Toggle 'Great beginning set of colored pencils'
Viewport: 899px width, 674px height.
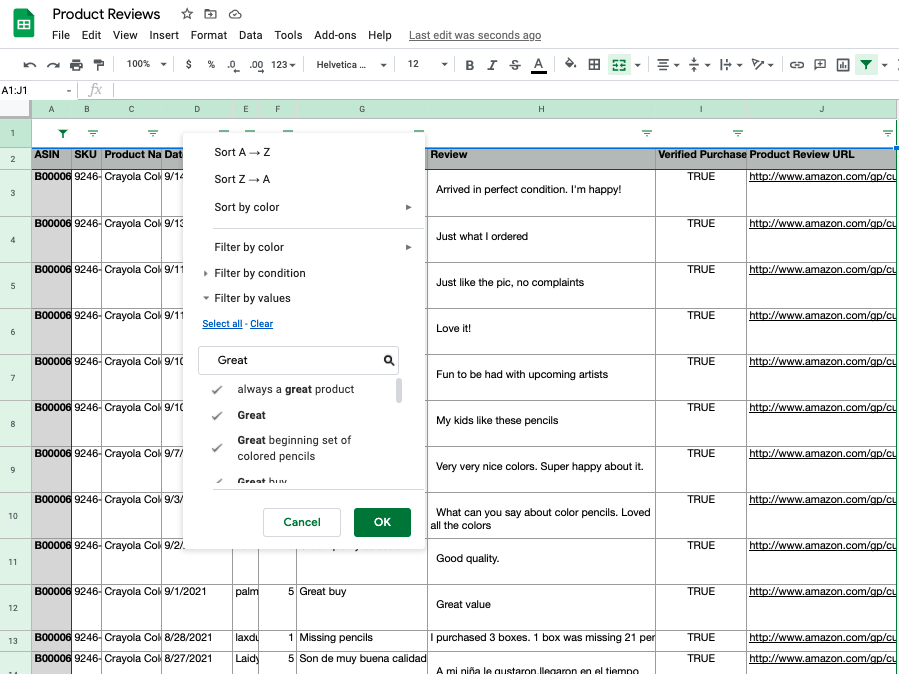(x=217, y=448)
